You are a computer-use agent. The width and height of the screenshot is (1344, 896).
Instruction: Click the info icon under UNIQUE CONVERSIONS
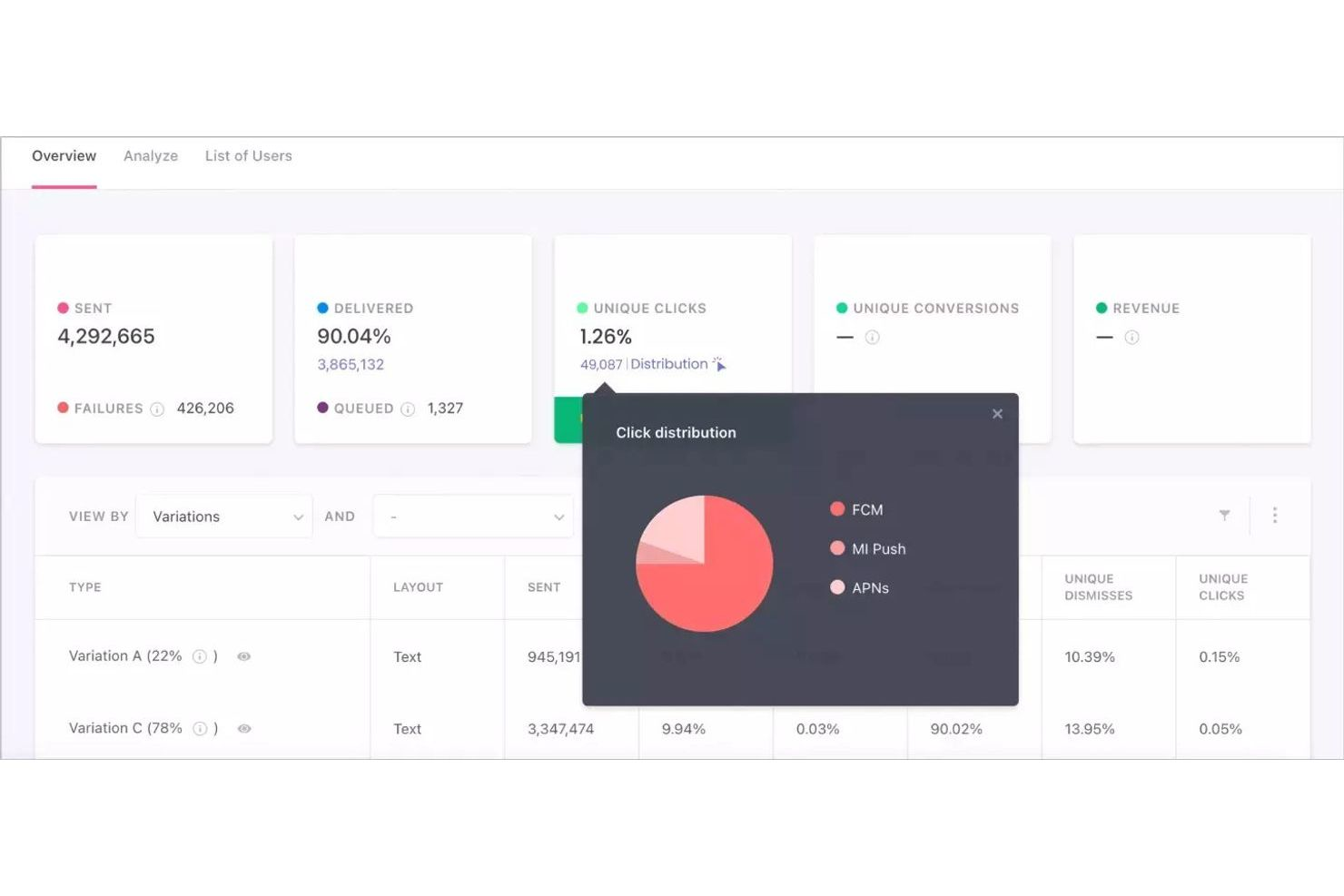(872, 337)
